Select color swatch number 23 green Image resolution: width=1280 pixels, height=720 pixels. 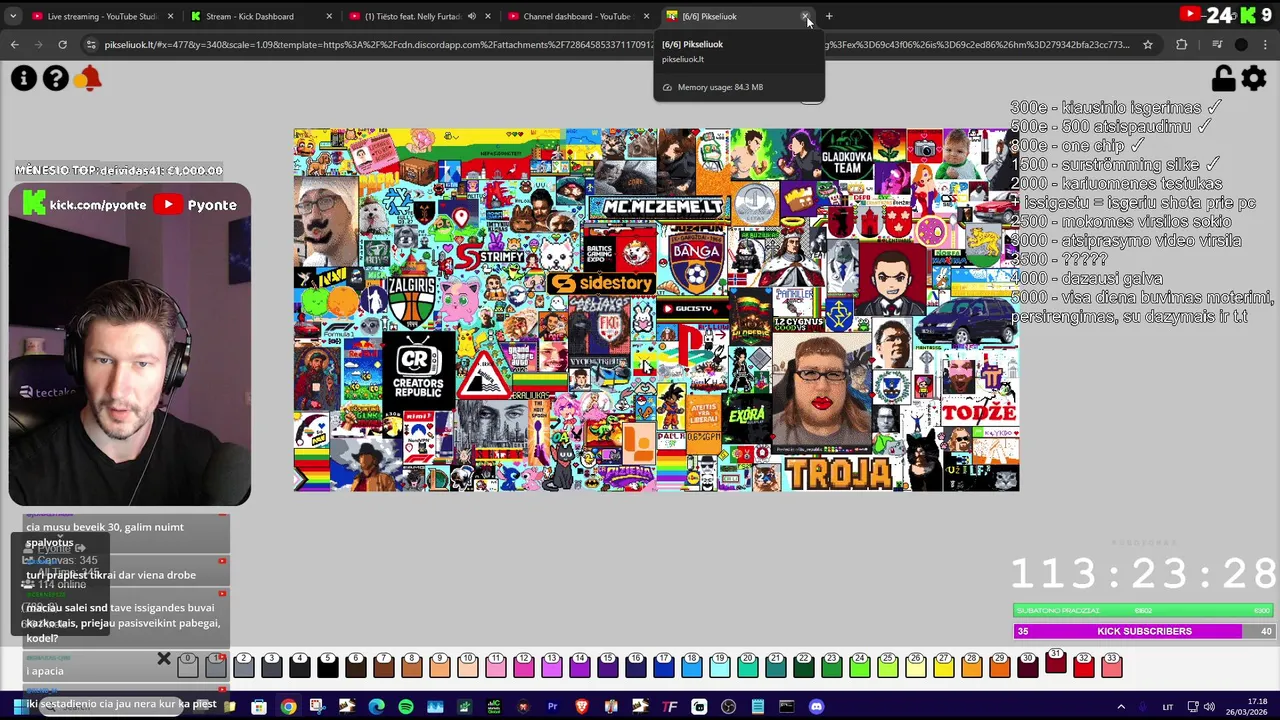pyautogui.click(x=832, y=665)
